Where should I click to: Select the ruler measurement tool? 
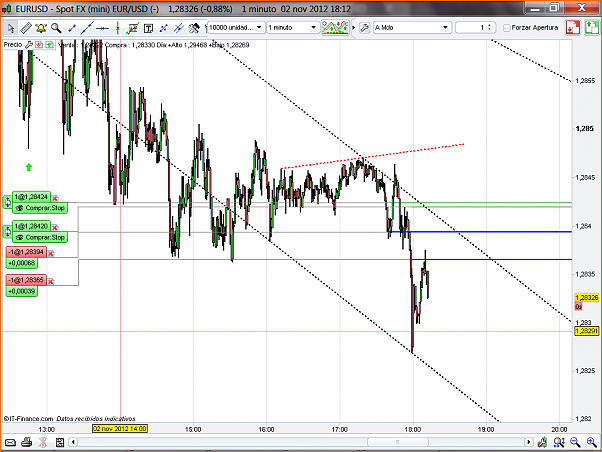[26, 28]
